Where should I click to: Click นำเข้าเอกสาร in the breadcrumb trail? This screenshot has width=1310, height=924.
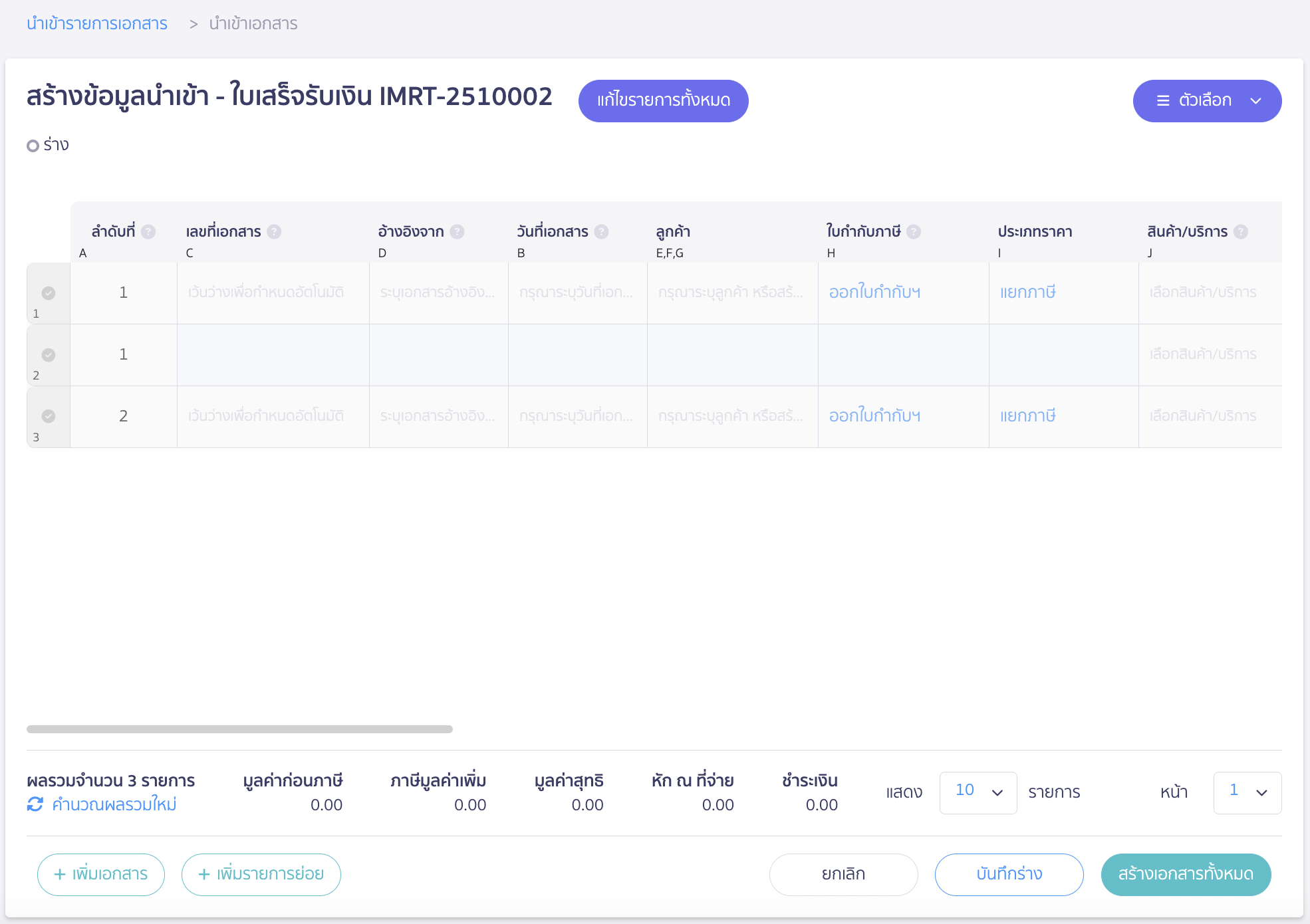tap(253, 23)
